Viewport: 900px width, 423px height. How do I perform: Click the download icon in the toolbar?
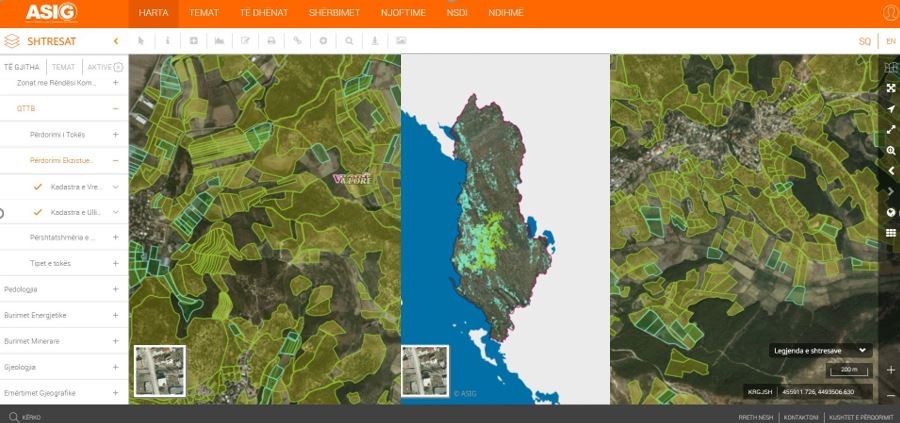pyautogui.click(x=375, y=41)
